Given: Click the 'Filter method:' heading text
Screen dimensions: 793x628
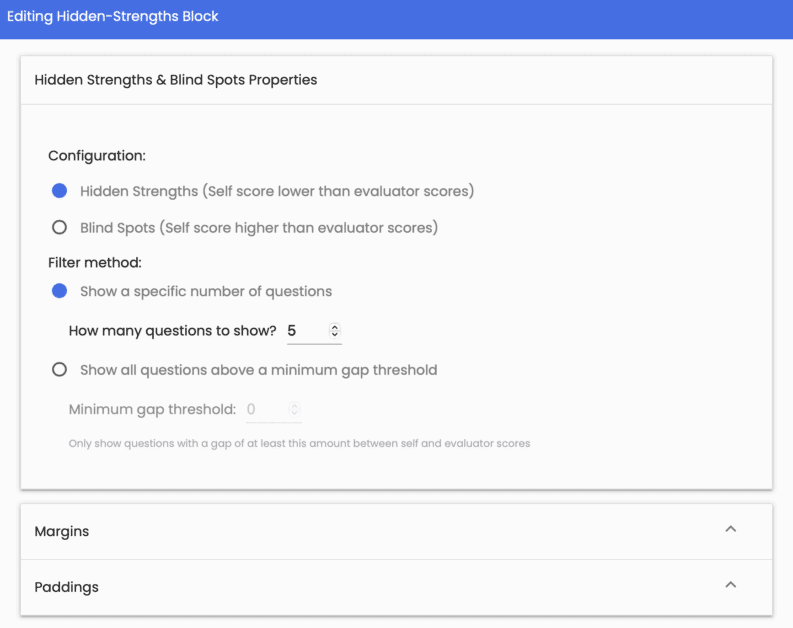Looking at the screenshot, I should [x=95, y=263].
